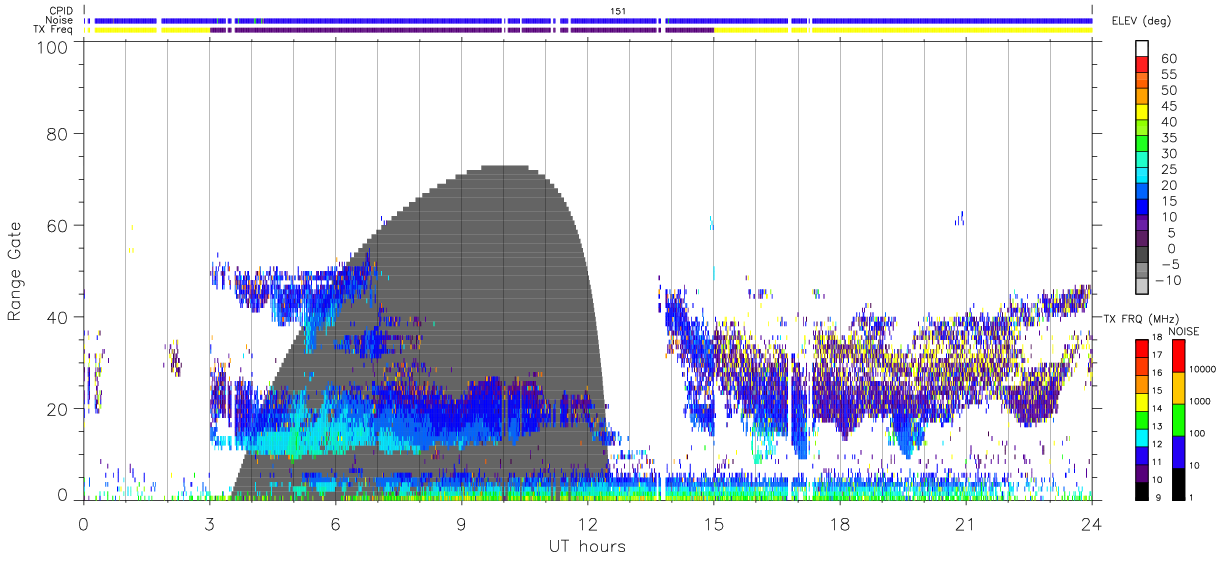
Task: Click the CPID value '151'
Action: (x=619, y=11)
